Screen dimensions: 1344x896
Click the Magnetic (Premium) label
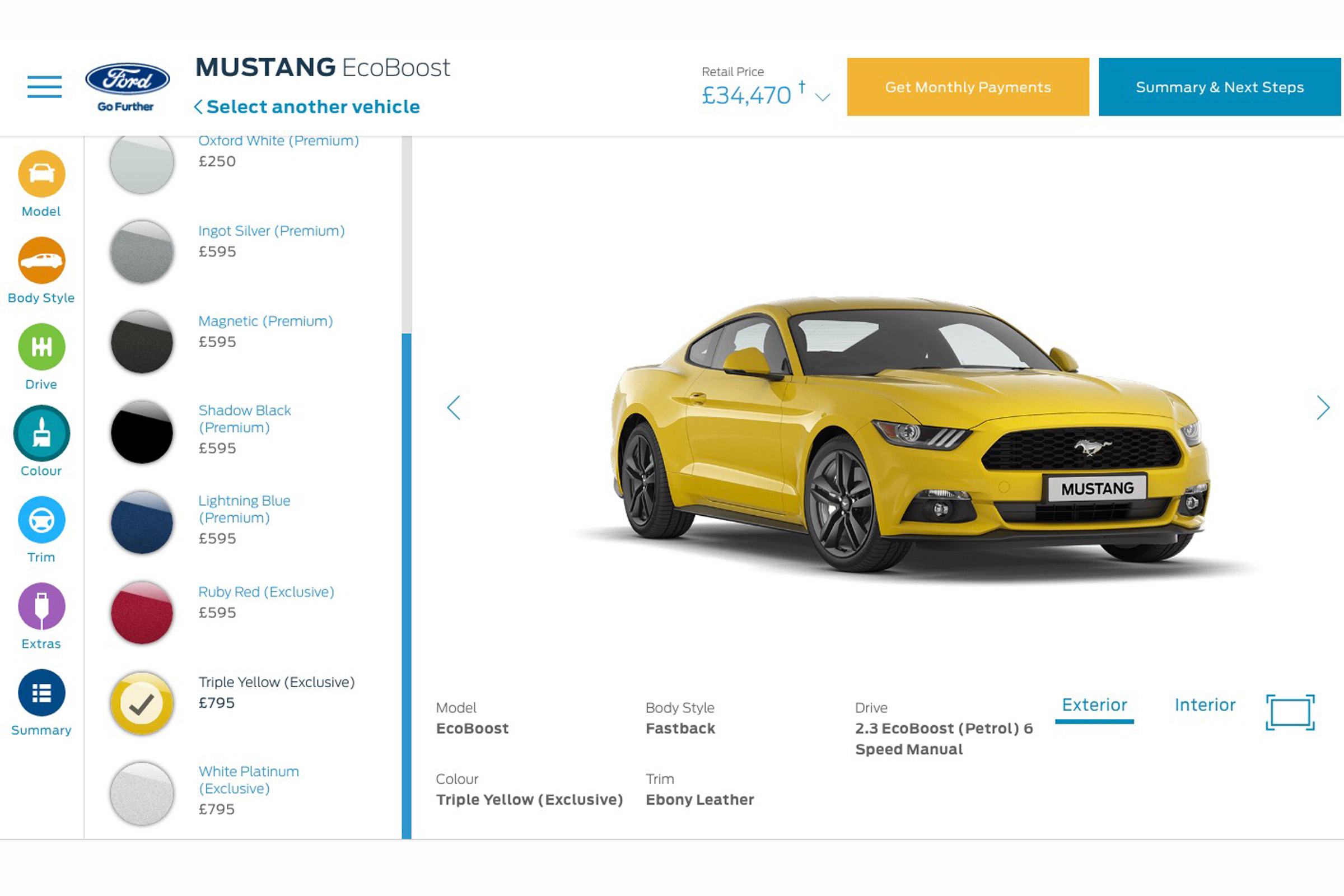coord(265,321)
